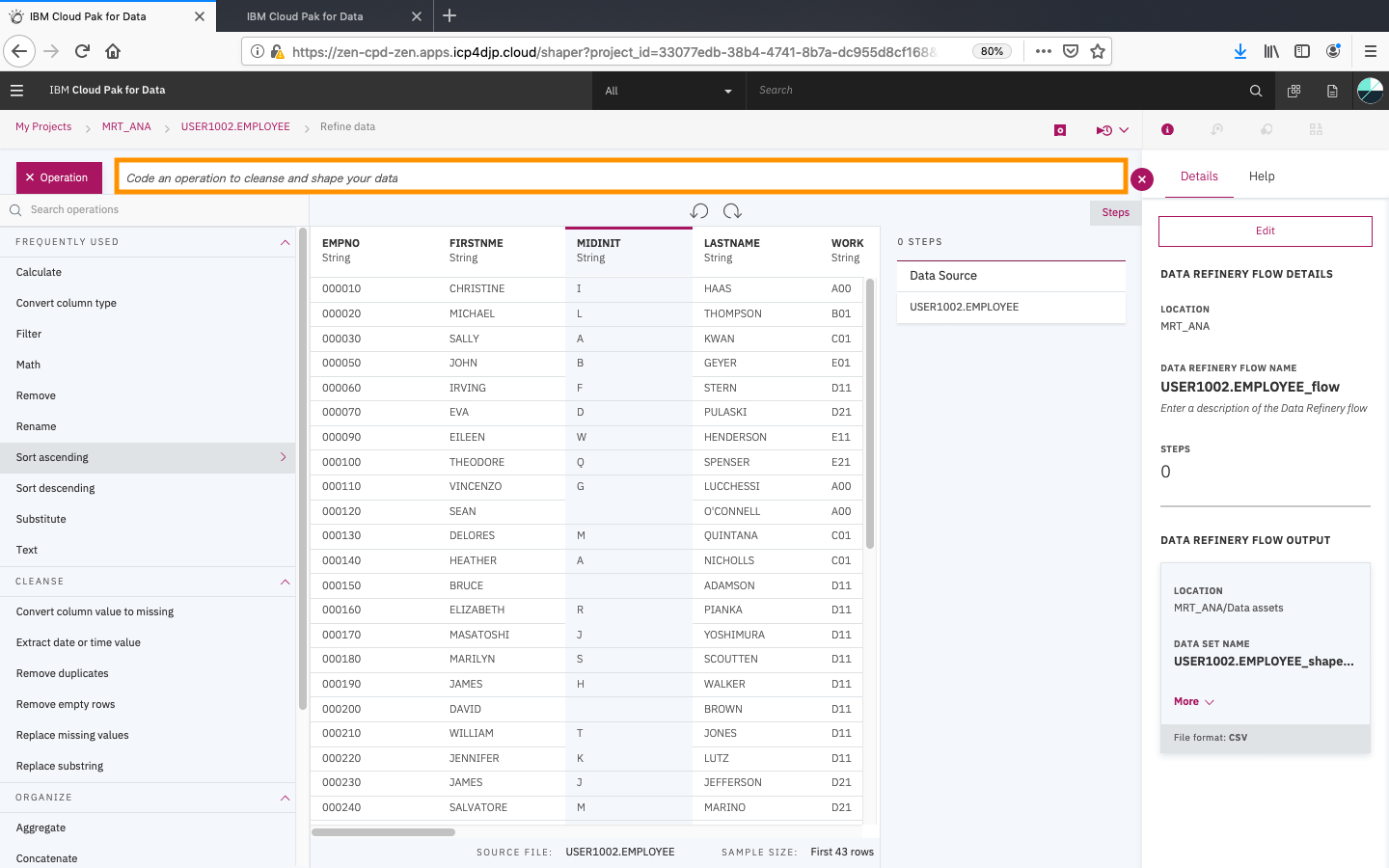Click the Search operations field
The width and height of the screenshot is (1389, 868).
pos(154,210)
